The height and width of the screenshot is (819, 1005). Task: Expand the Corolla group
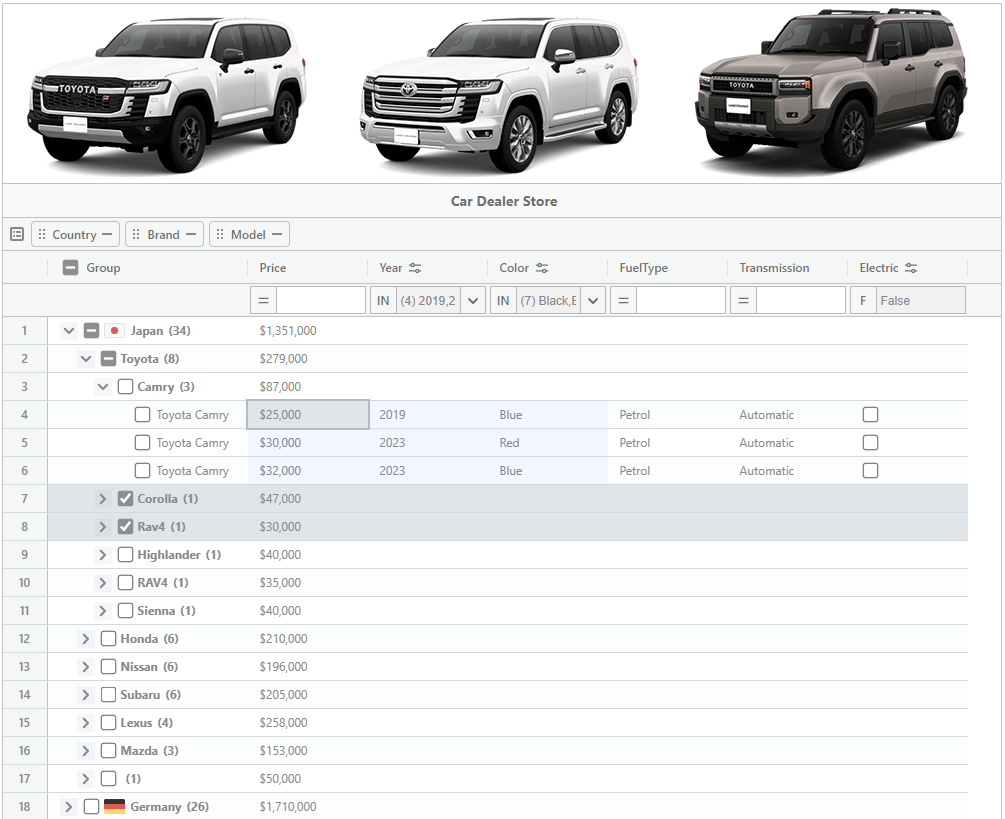103,499
